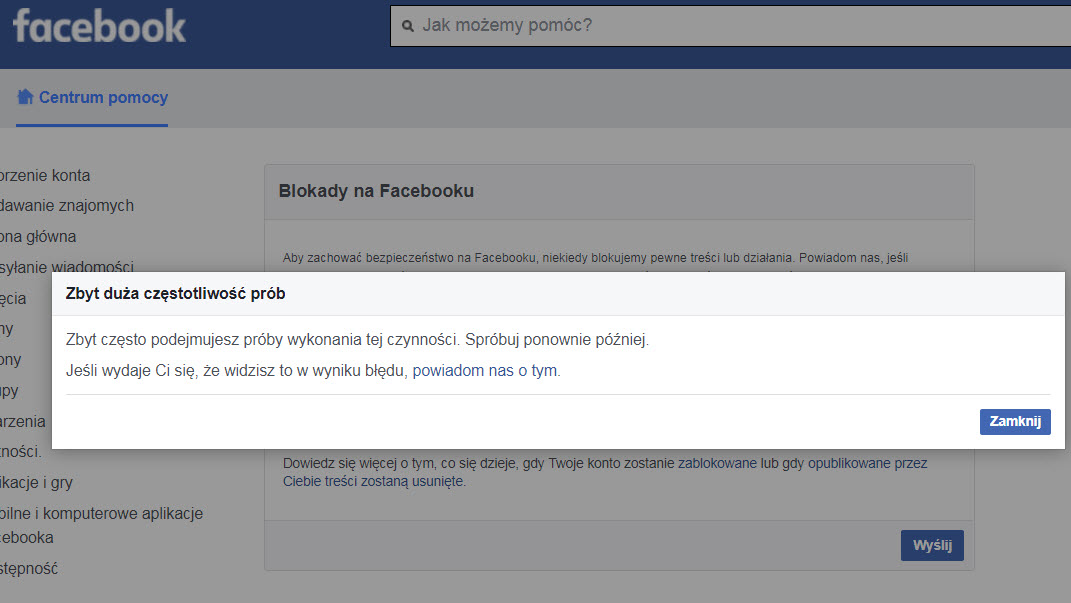The height and width of the screenshot is (603, 1071).
Task: Open the sidebar topic ending in "konta"
Action: point(45,176)
